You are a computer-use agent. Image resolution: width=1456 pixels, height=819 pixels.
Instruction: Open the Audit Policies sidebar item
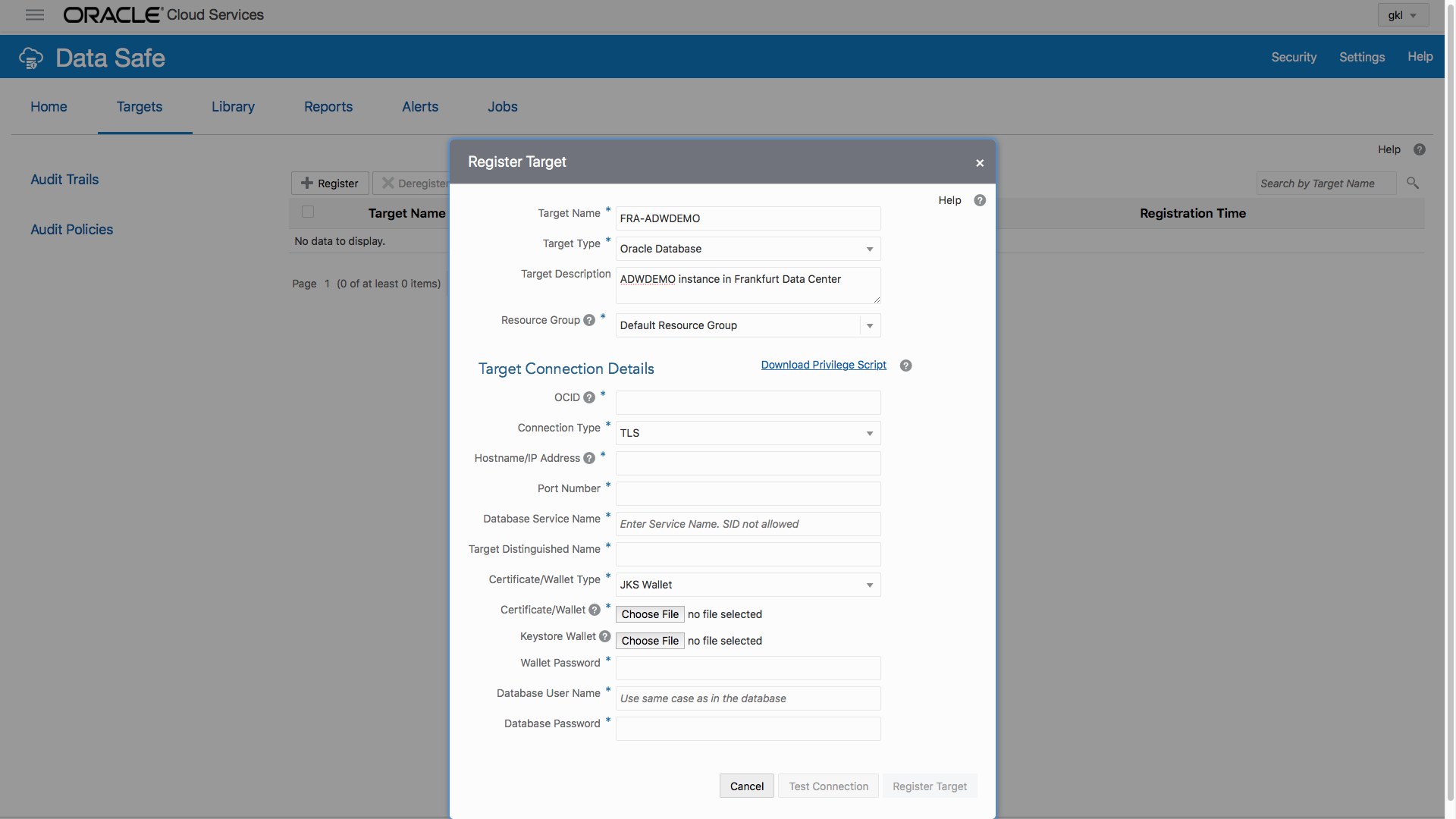coord(71,229)
